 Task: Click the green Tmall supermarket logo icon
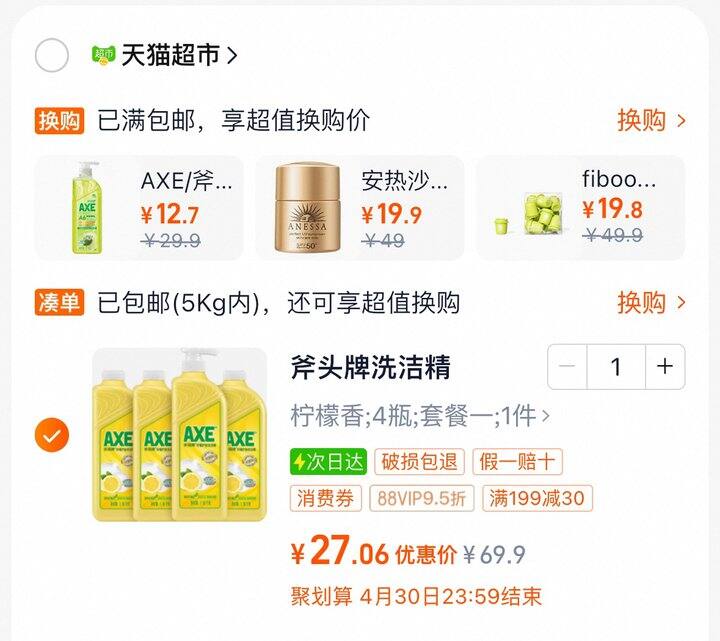tap(104, 55)
